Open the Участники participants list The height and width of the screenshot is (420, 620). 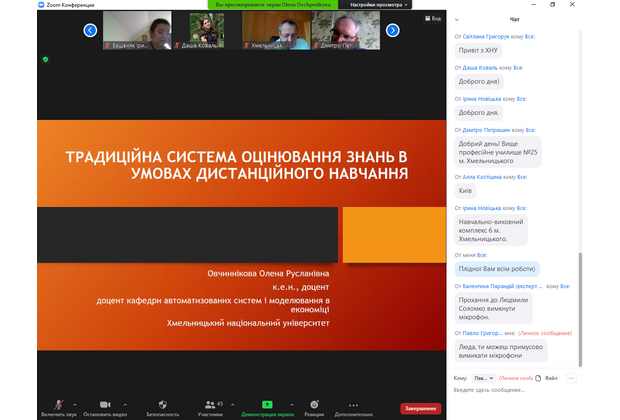coord(210,404)
